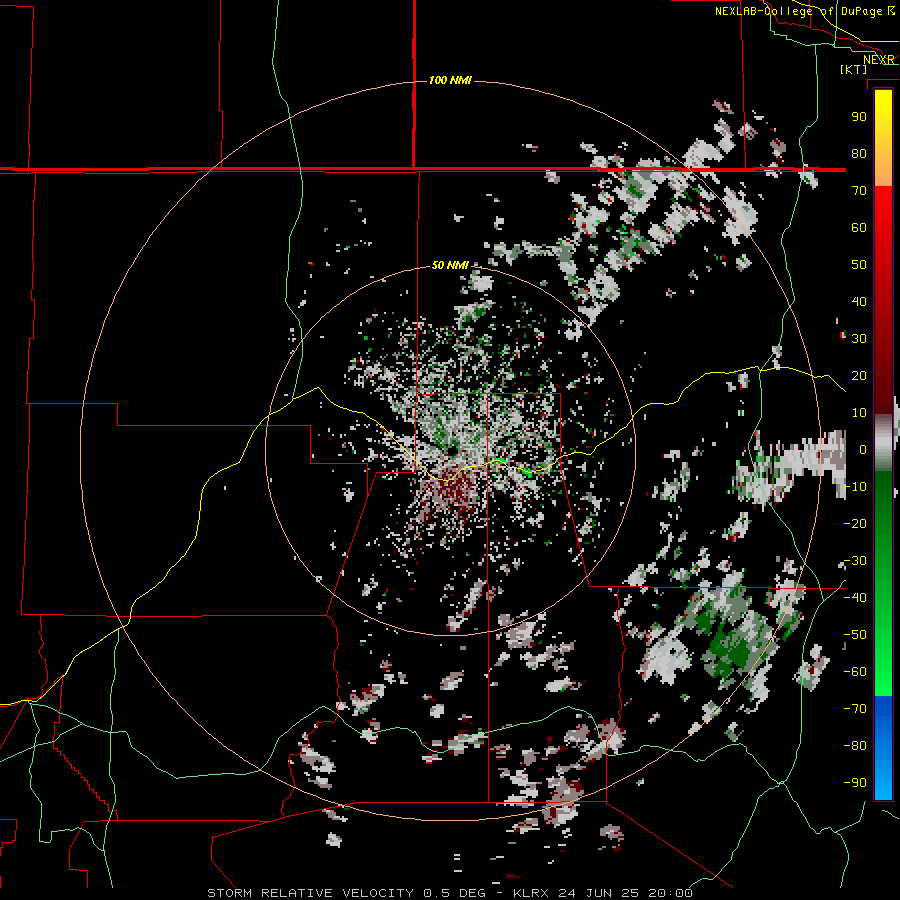Click the positive 40 knot scale label
The image size is (900, 900).
(859, 302)
